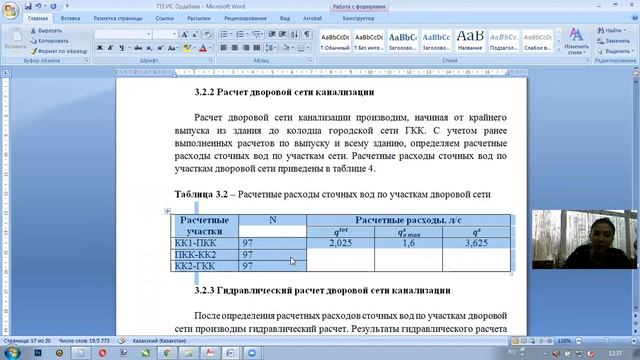Viewport: 640px width, 360px height.
Task: Apply the yellow text highlight color
Action: [x=187, y=48]
